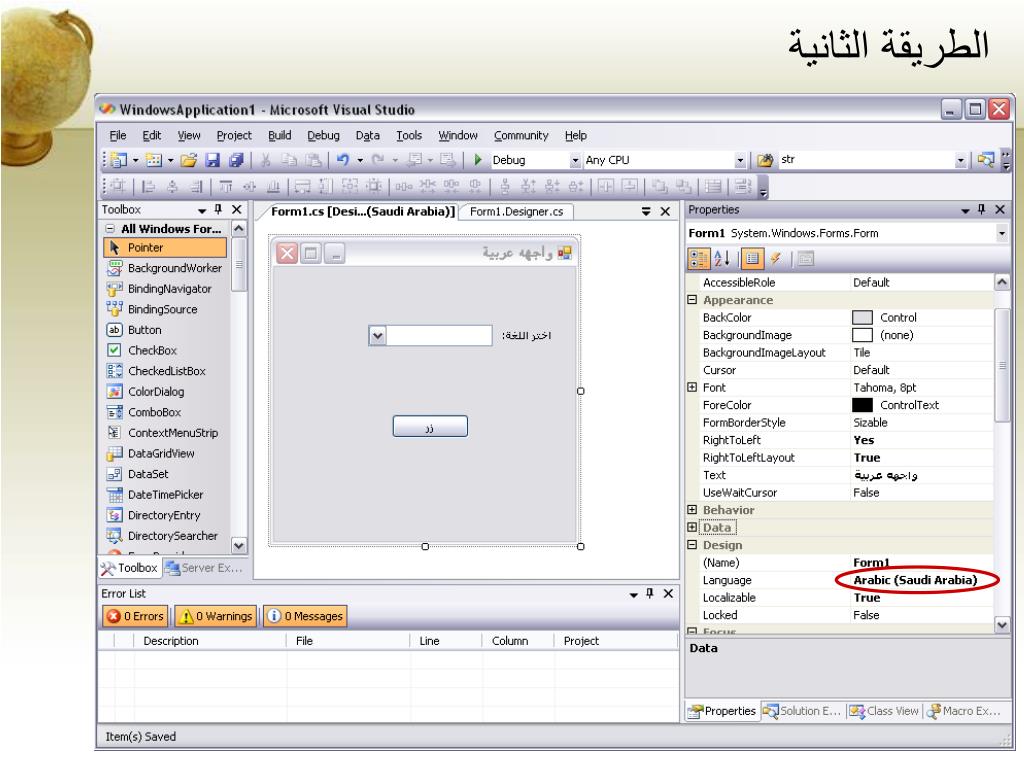
Task: Expand the Font property
Action: (x=692, y=387)
